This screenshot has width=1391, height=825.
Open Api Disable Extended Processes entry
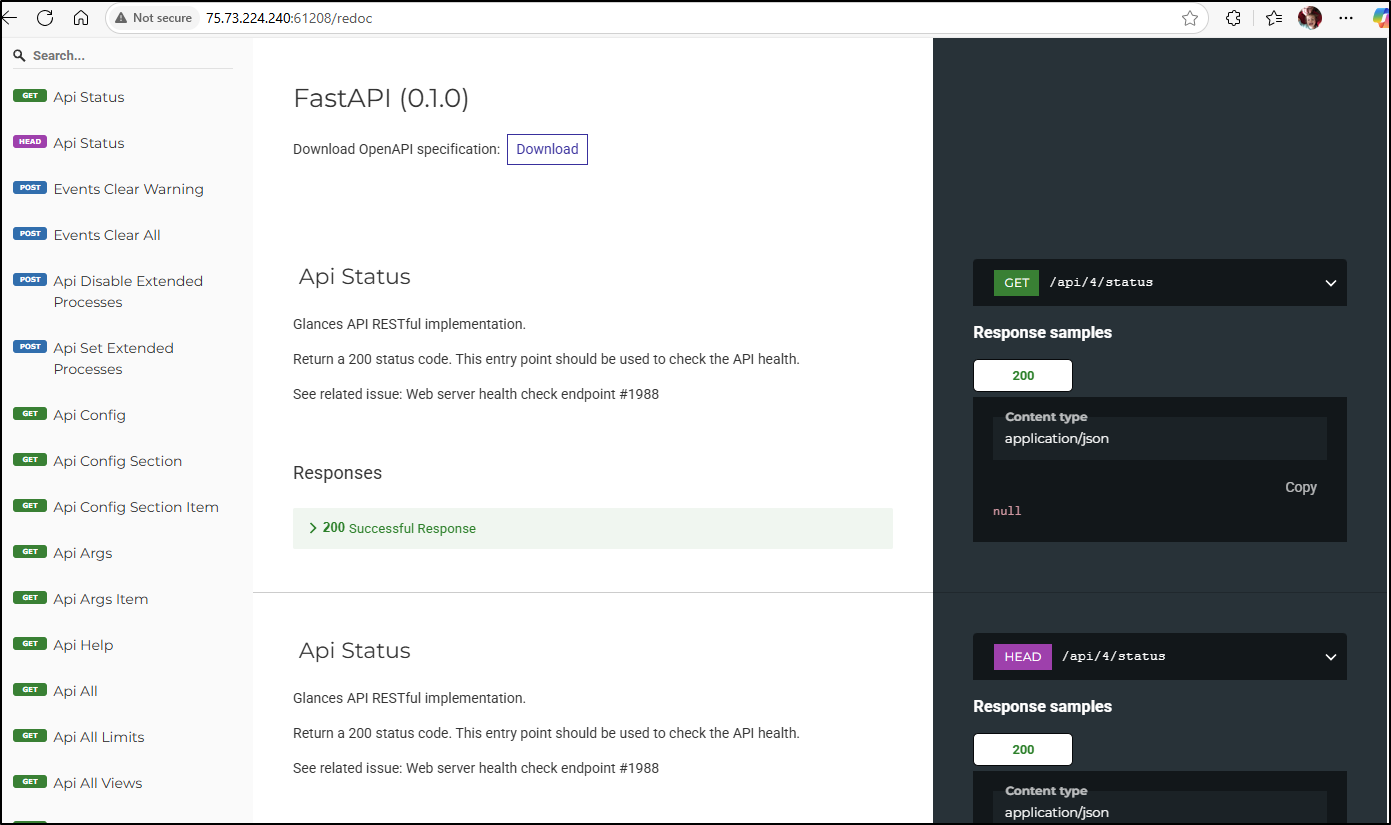pyautogui.click(x=126, y=291)
